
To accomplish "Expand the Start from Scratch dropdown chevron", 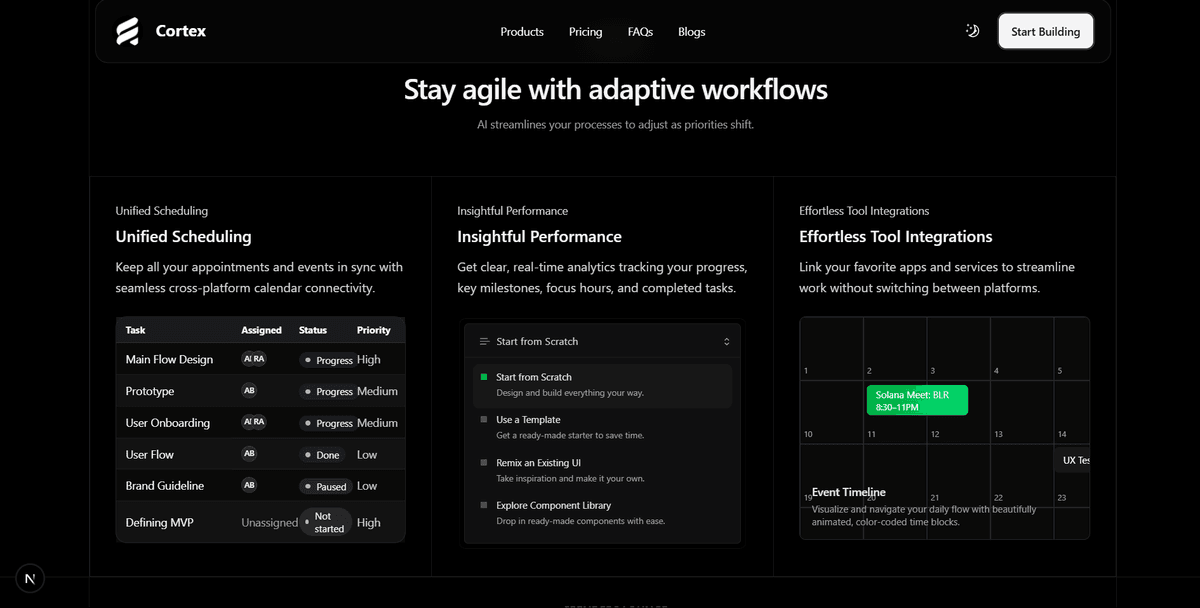I will click(727, 342).
